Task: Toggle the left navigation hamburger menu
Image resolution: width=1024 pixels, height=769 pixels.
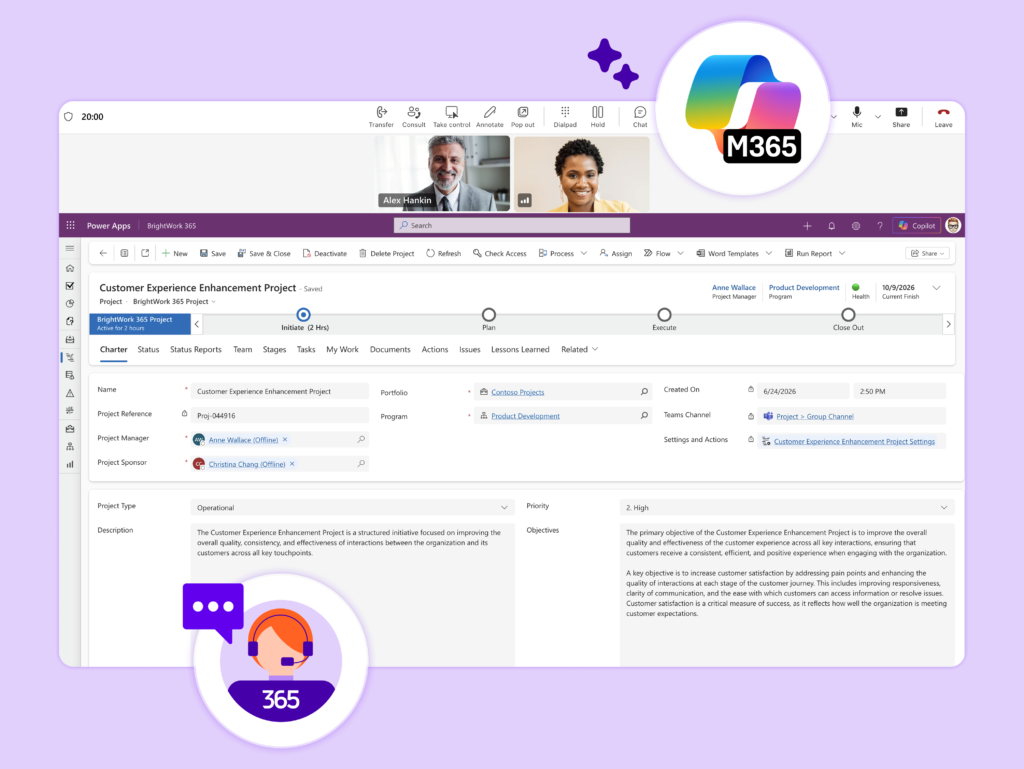Action: (x=70, y=249)
